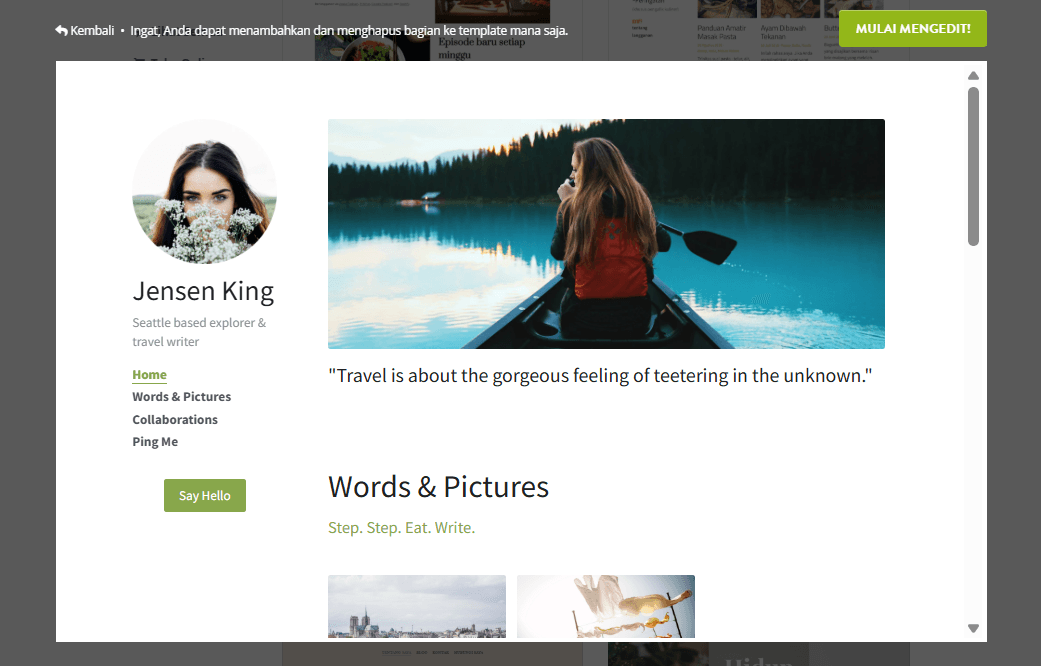Click the Travel is about quote text
This screenshot has height=666, width=1041.
point(600,376)
